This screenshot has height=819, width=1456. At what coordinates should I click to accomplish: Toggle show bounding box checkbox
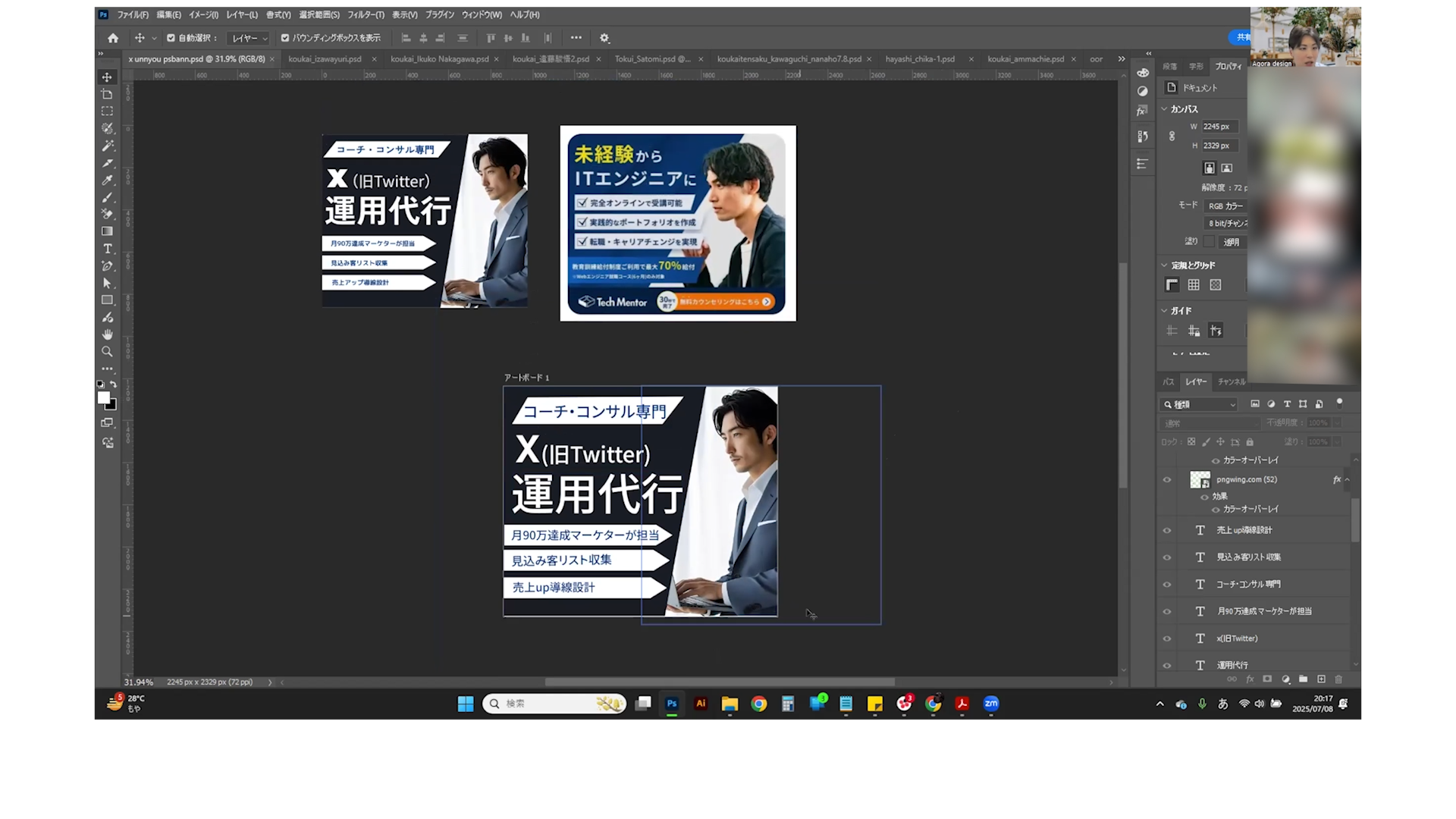click(285, 38)
